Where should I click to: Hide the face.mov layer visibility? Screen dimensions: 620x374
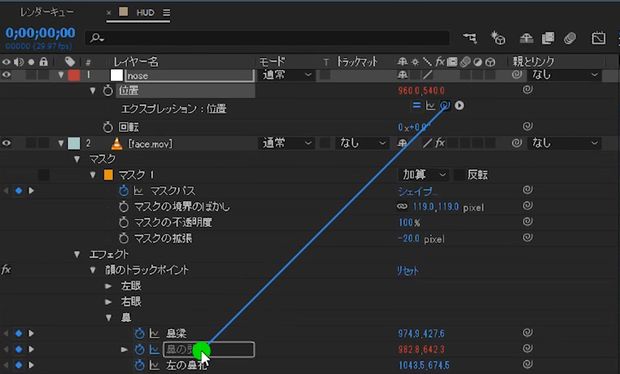[x=6, y=143]
